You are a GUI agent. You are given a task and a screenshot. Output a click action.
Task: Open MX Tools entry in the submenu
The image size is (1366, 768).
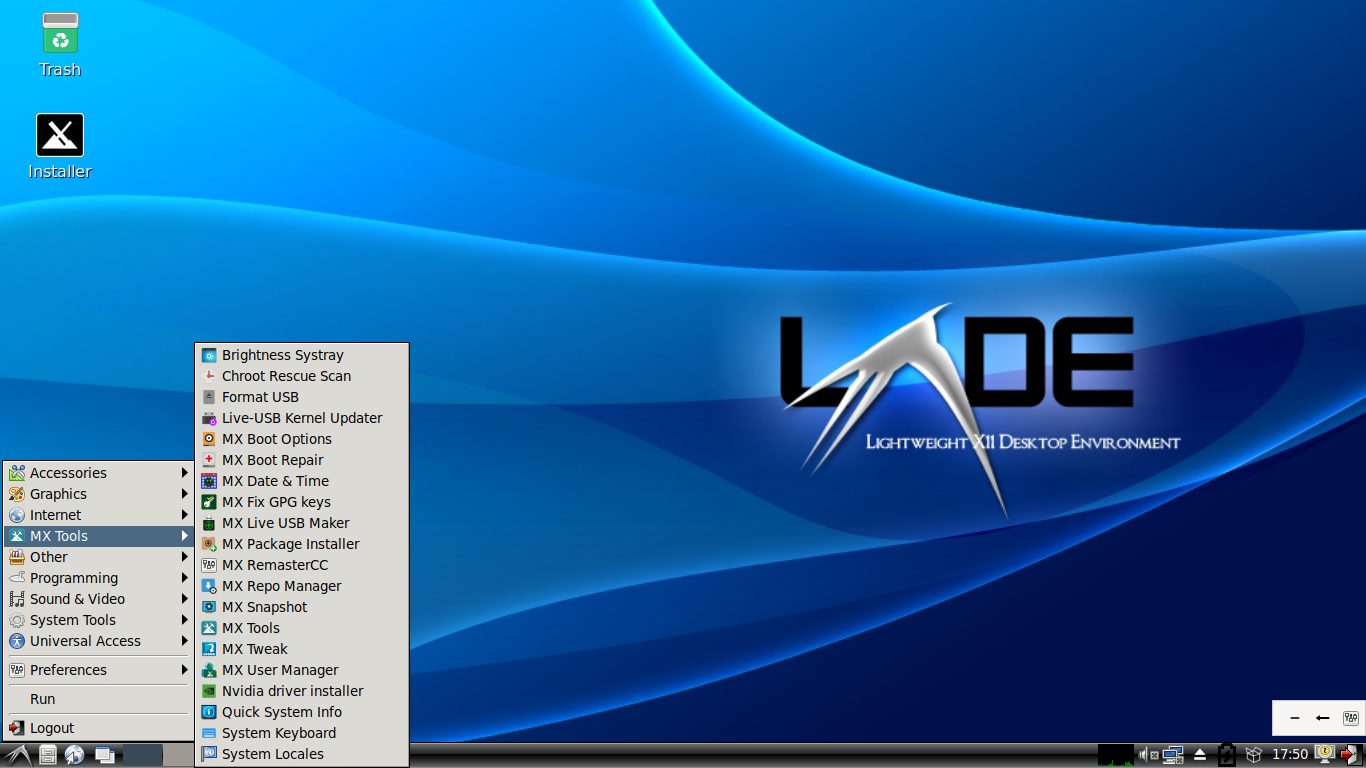point(302,628)
